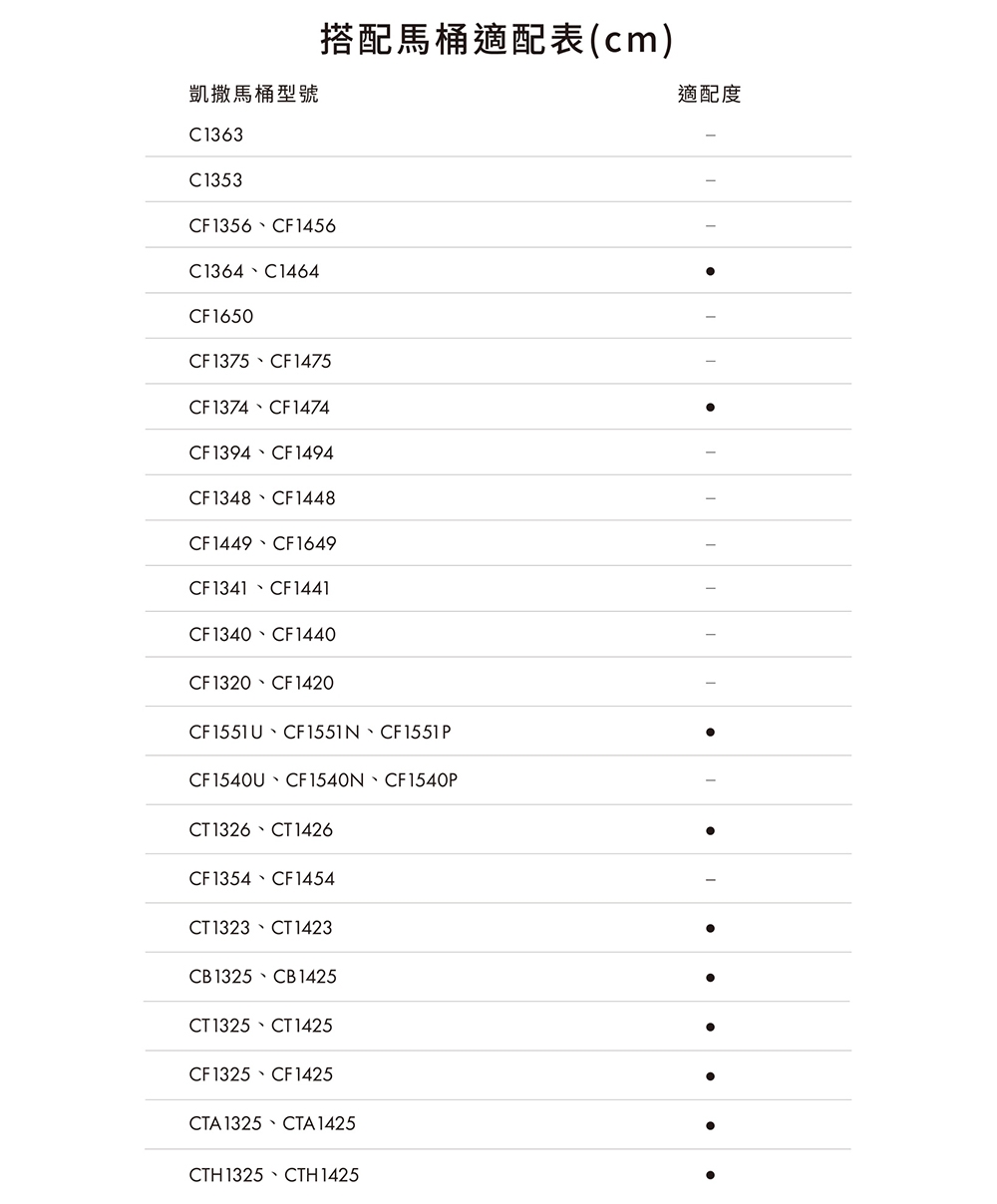Screen dimensions: 997x1204
Task: Click the dash for the C1353 row
Action: click(x=709, y=180)
